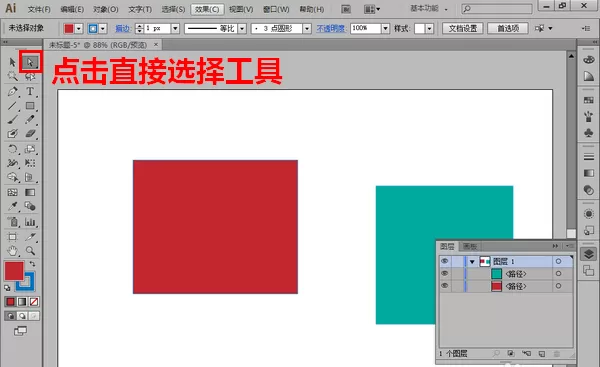
Task: Enable Draw Normal mode
Action: pos(10,316)
